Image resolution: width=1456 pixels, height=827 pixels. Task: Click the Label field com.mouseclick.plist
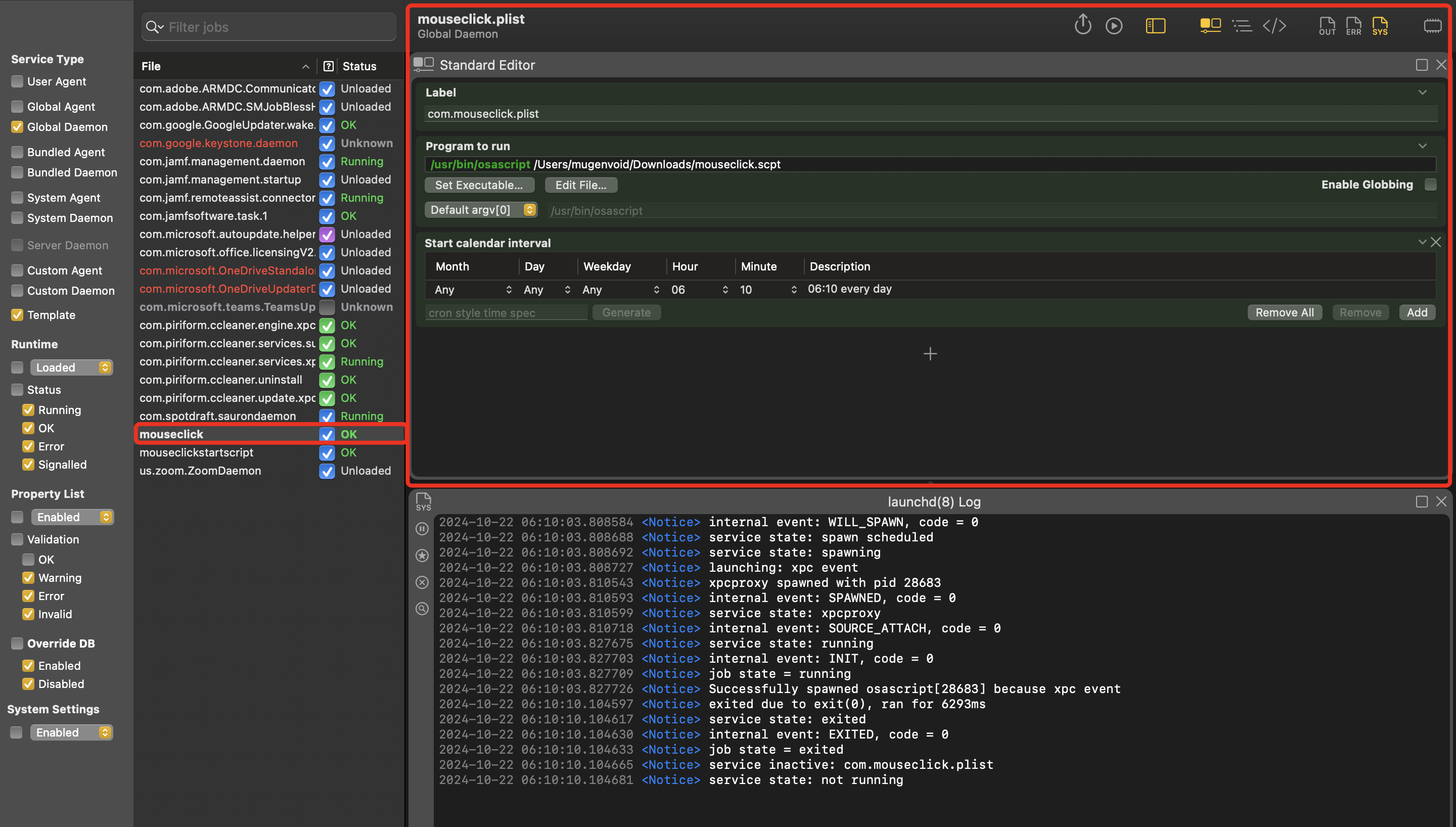coord(930,114)
